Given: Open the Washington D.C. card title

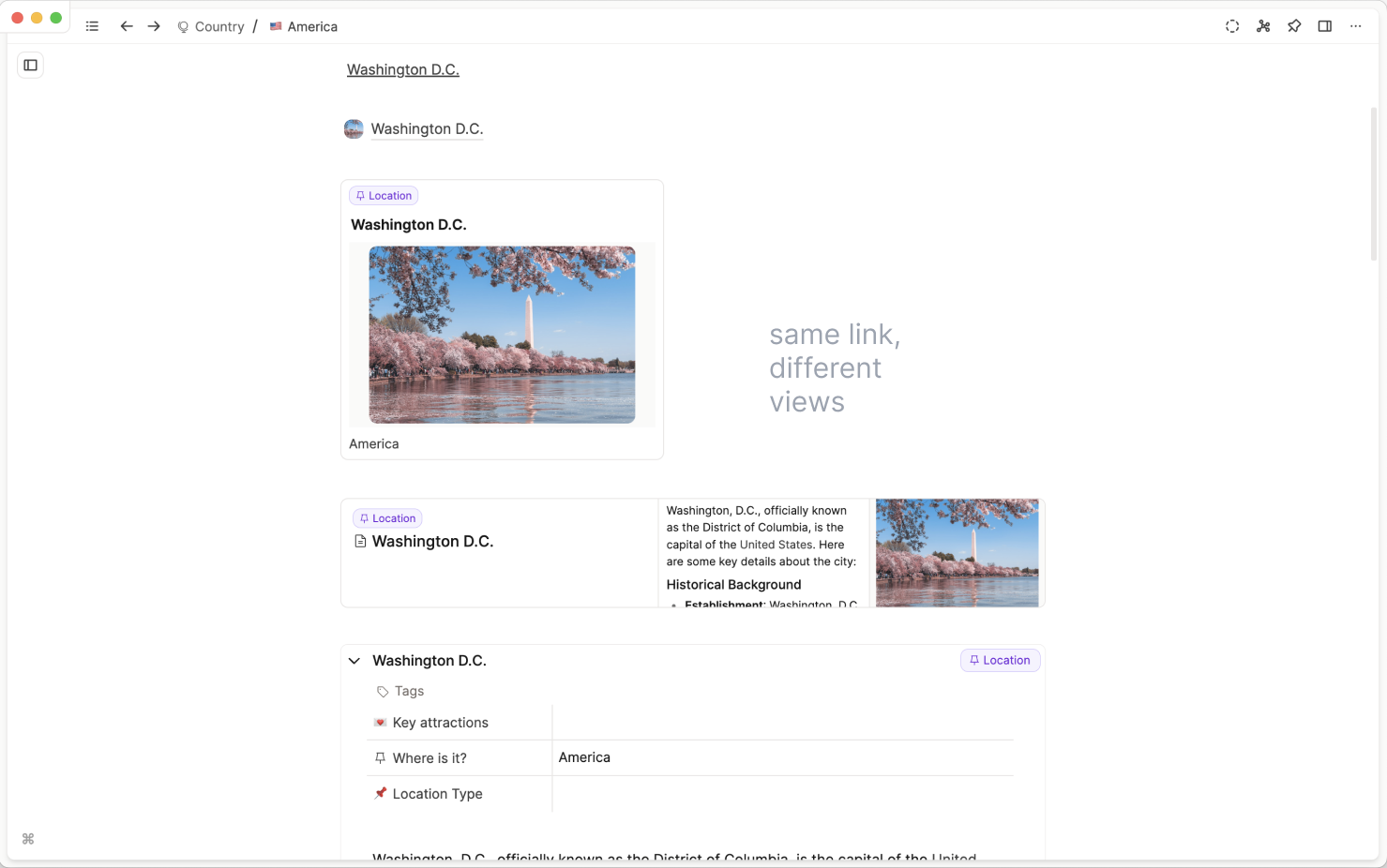Looking at the screenshot, I should point(409,225).
